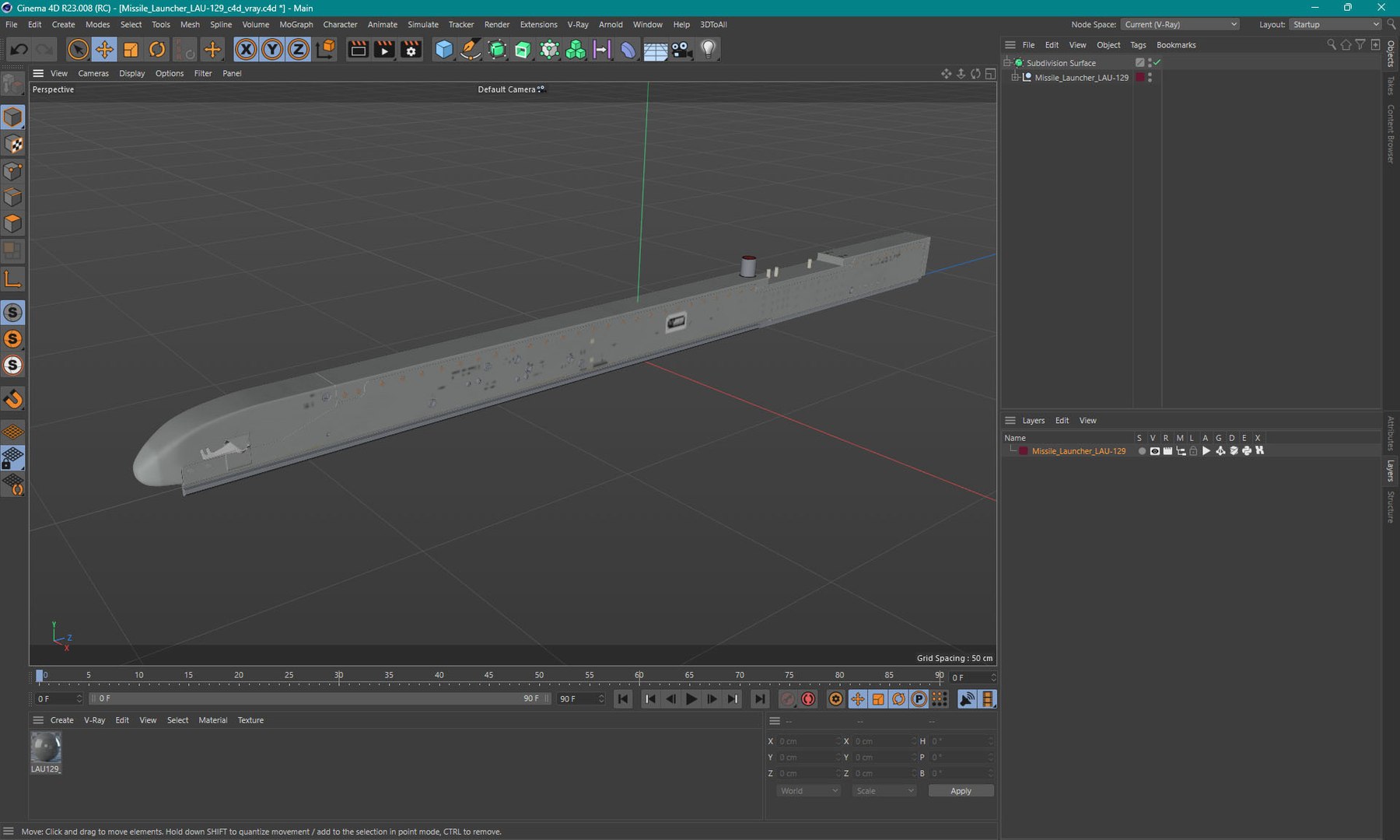Open the MoGraph menu
1400x840 pixels.
296,24
